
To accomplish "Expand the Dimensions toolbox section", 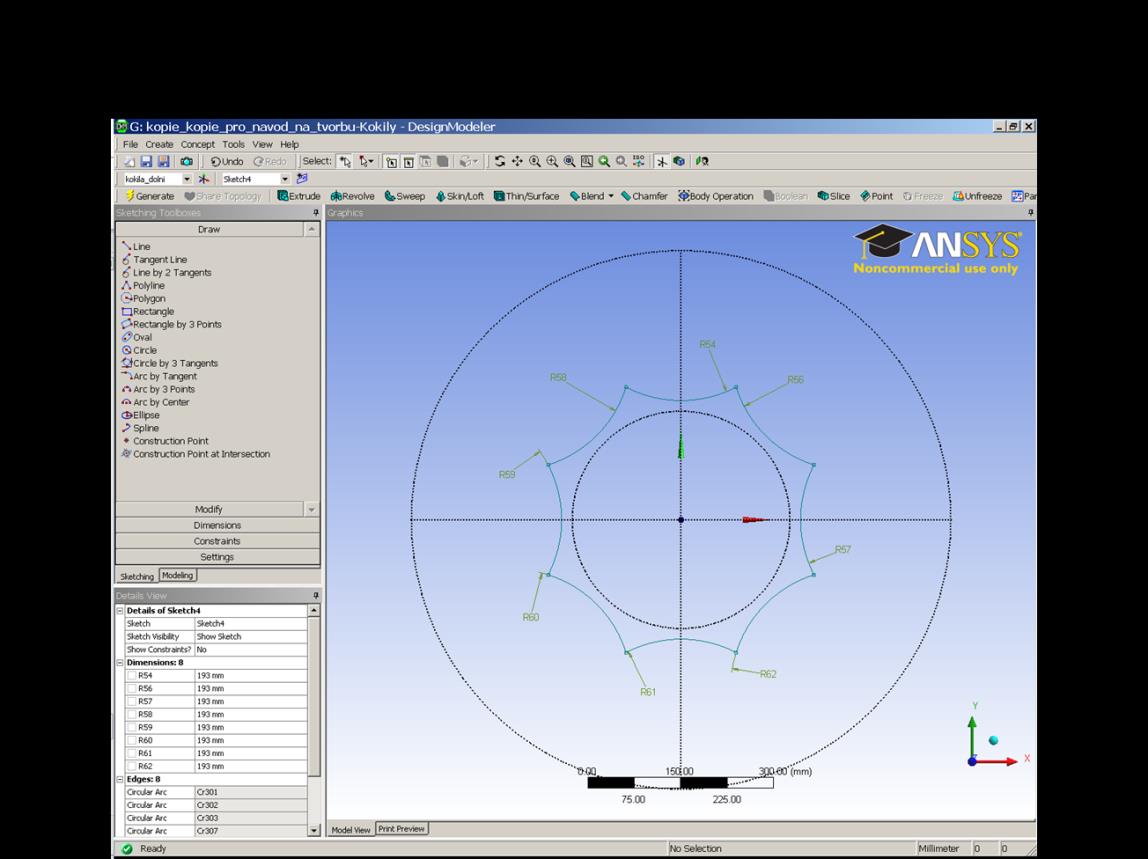I will click(x=217, y=525).
